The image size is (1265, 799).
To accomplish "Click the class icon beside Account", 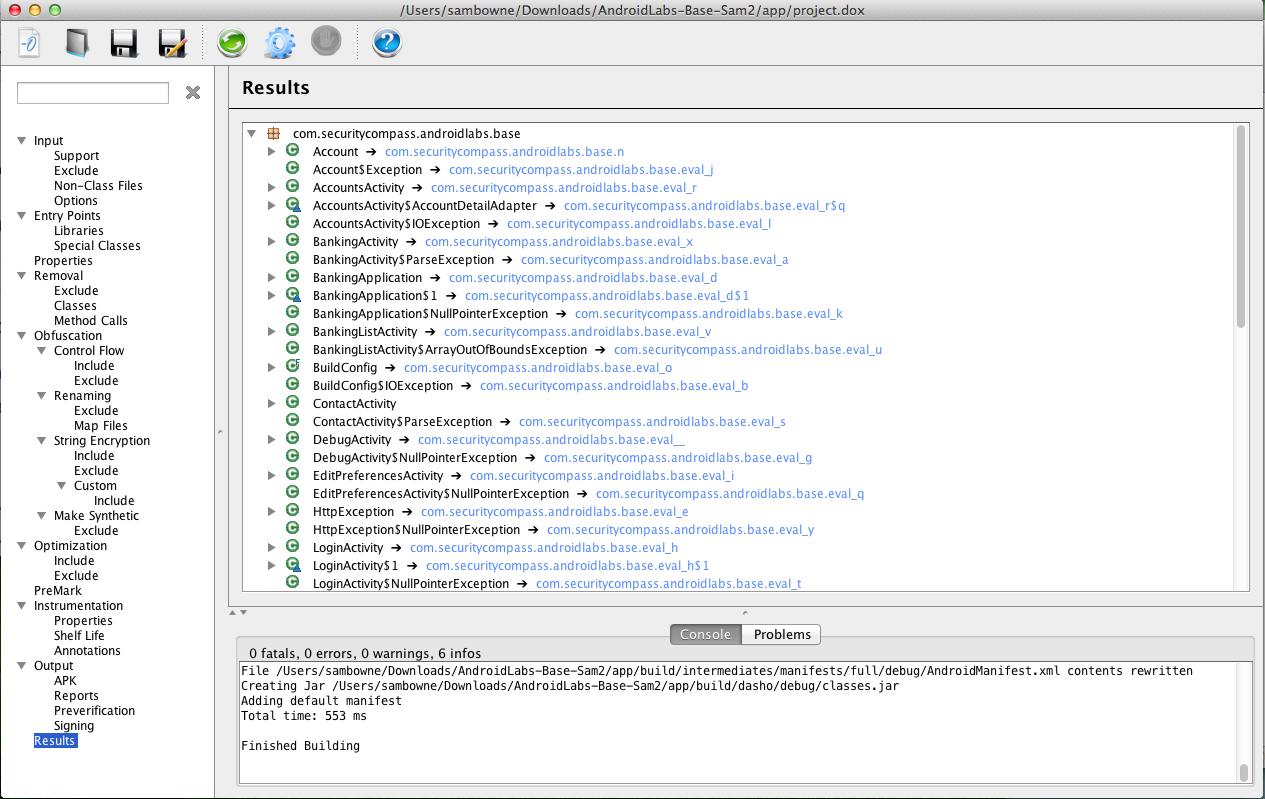I will pyautogui.click(x=293, y=151).
